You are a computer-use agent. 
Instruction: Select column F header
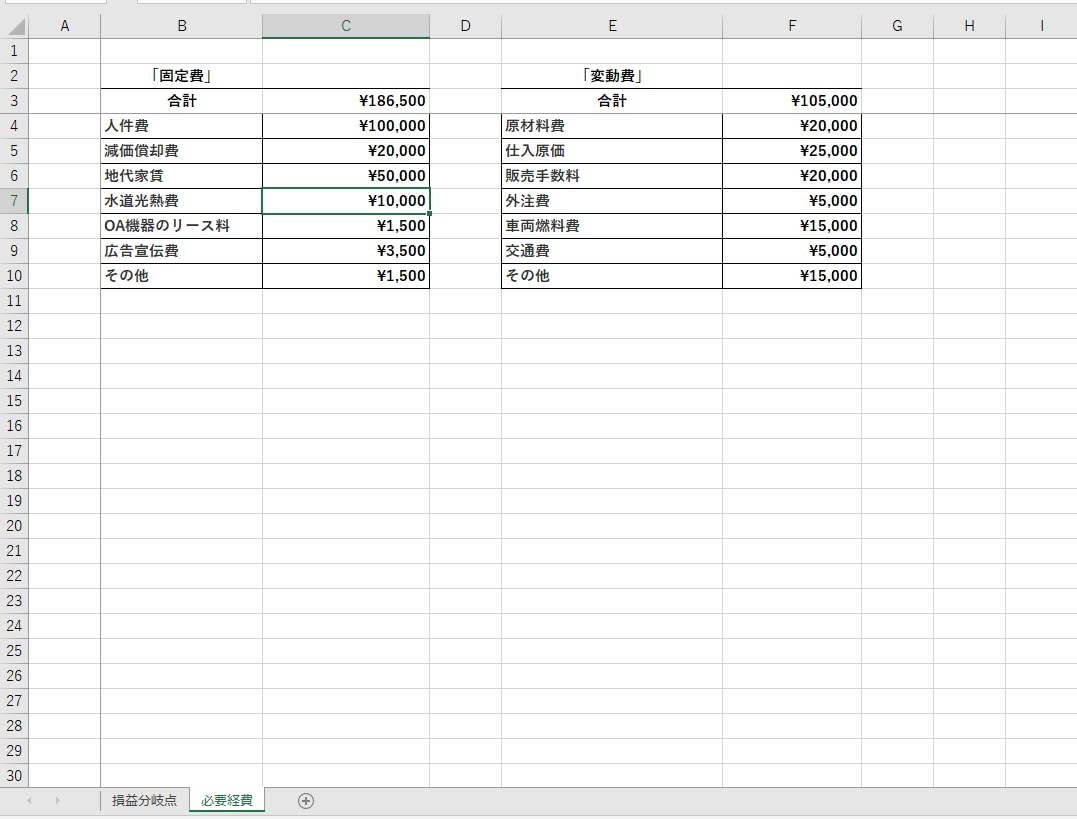coord(792,26)
